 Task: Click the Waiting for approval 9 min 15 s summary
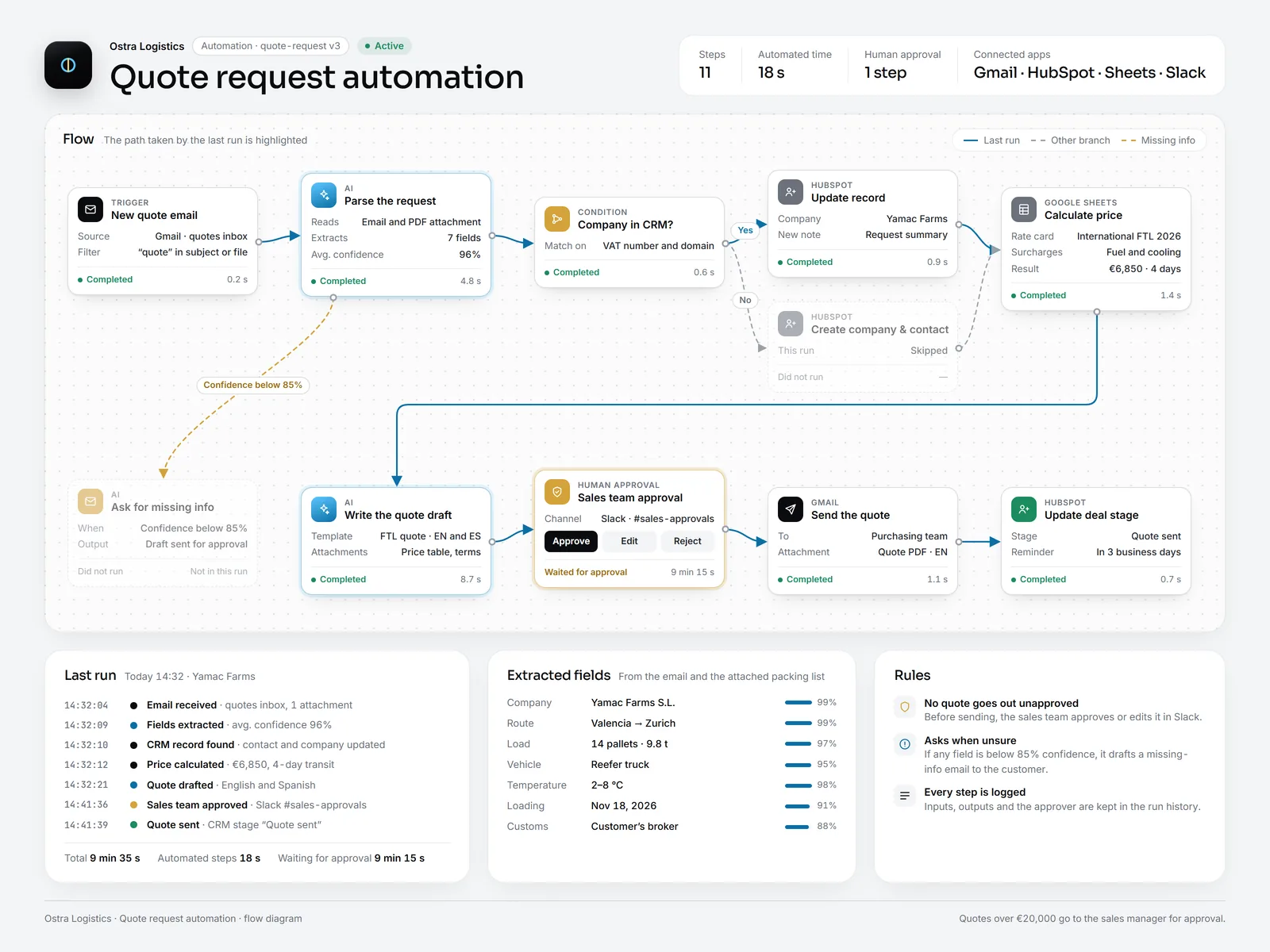point(352,858)
